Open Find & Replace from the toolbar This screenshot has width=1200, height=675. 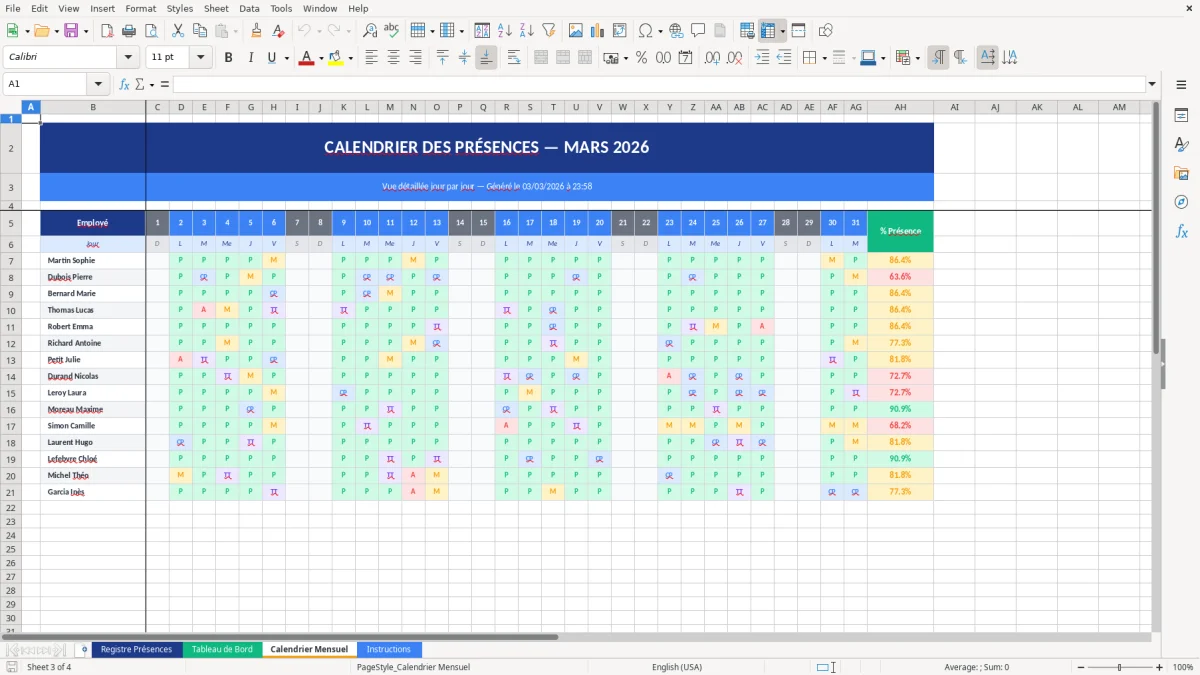[x=370, y=31]
